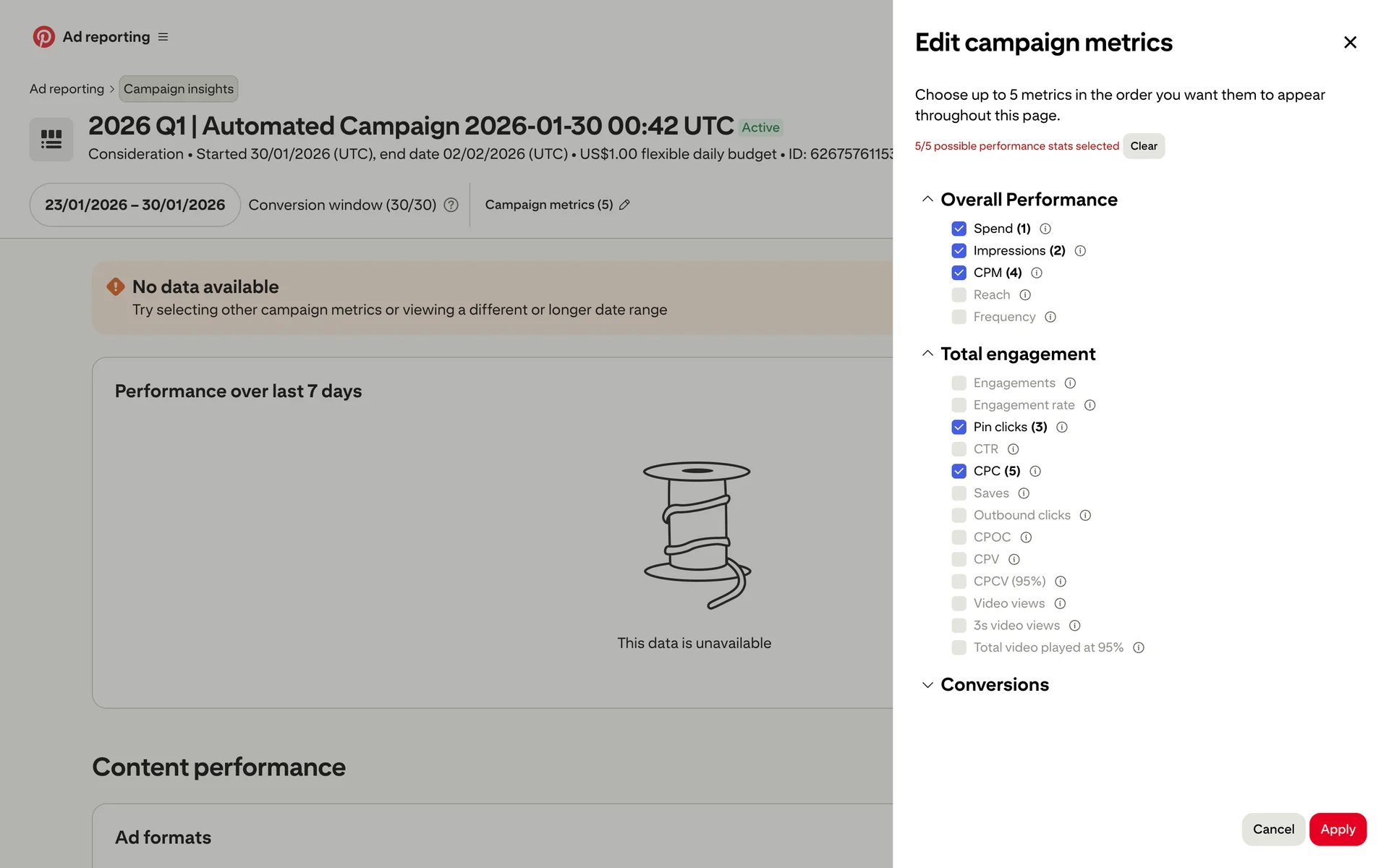Image resolution: width=1389 pixels, height=868 pixels.
Task: Collapse the Total engagement section
Action: tap(927, 354)
